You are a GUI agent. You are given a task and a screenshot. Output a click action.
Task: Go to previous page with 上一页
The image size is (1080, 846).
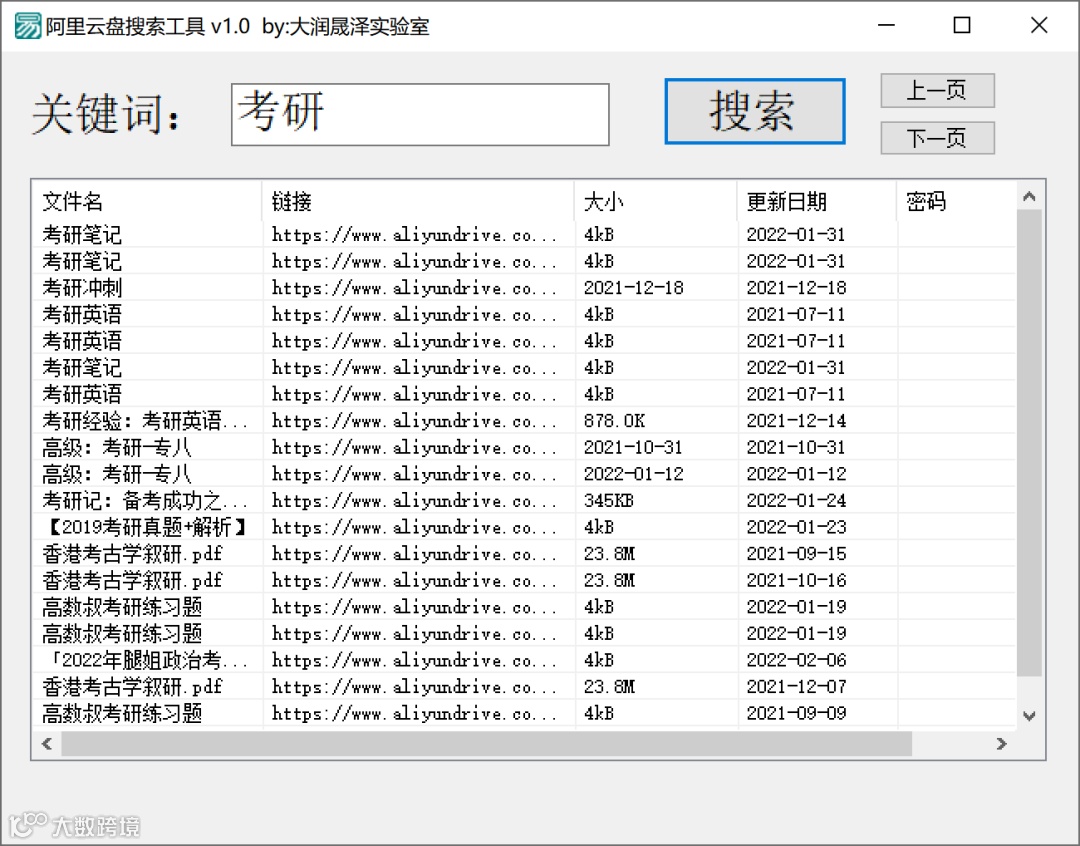tap(937, 90)
